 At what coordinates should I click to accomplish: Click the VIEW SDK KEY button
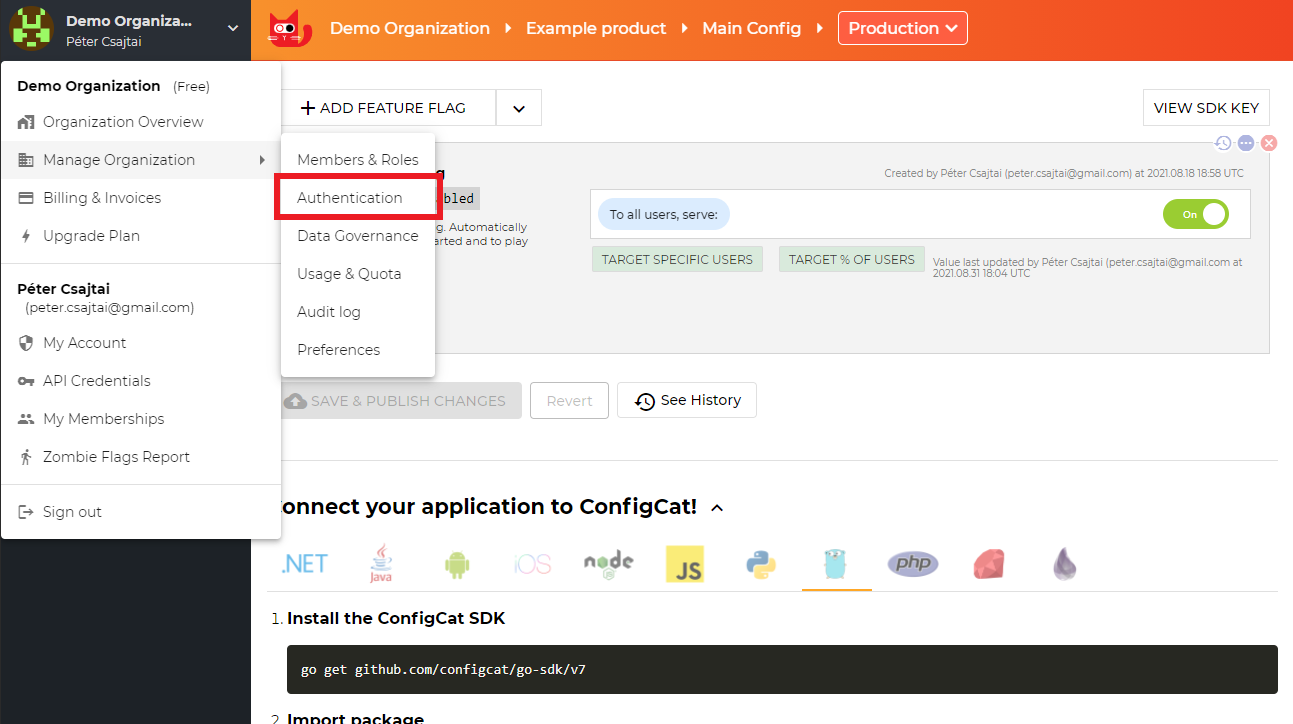1205,107
